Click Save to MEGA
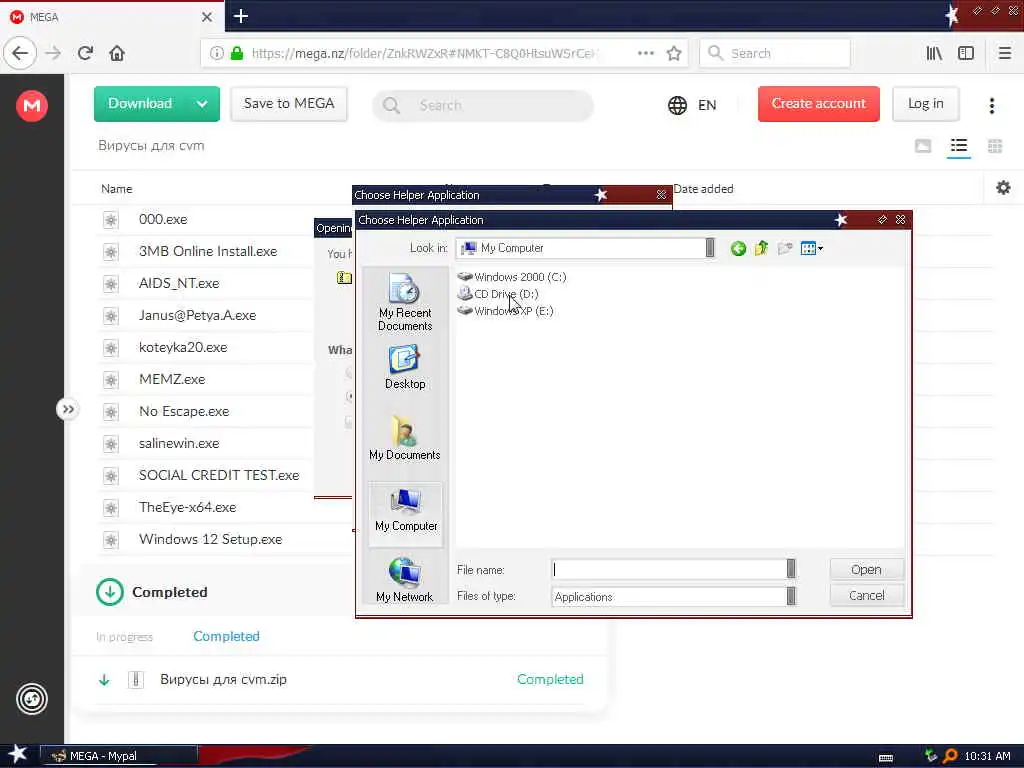 click(x=289, y=104)
